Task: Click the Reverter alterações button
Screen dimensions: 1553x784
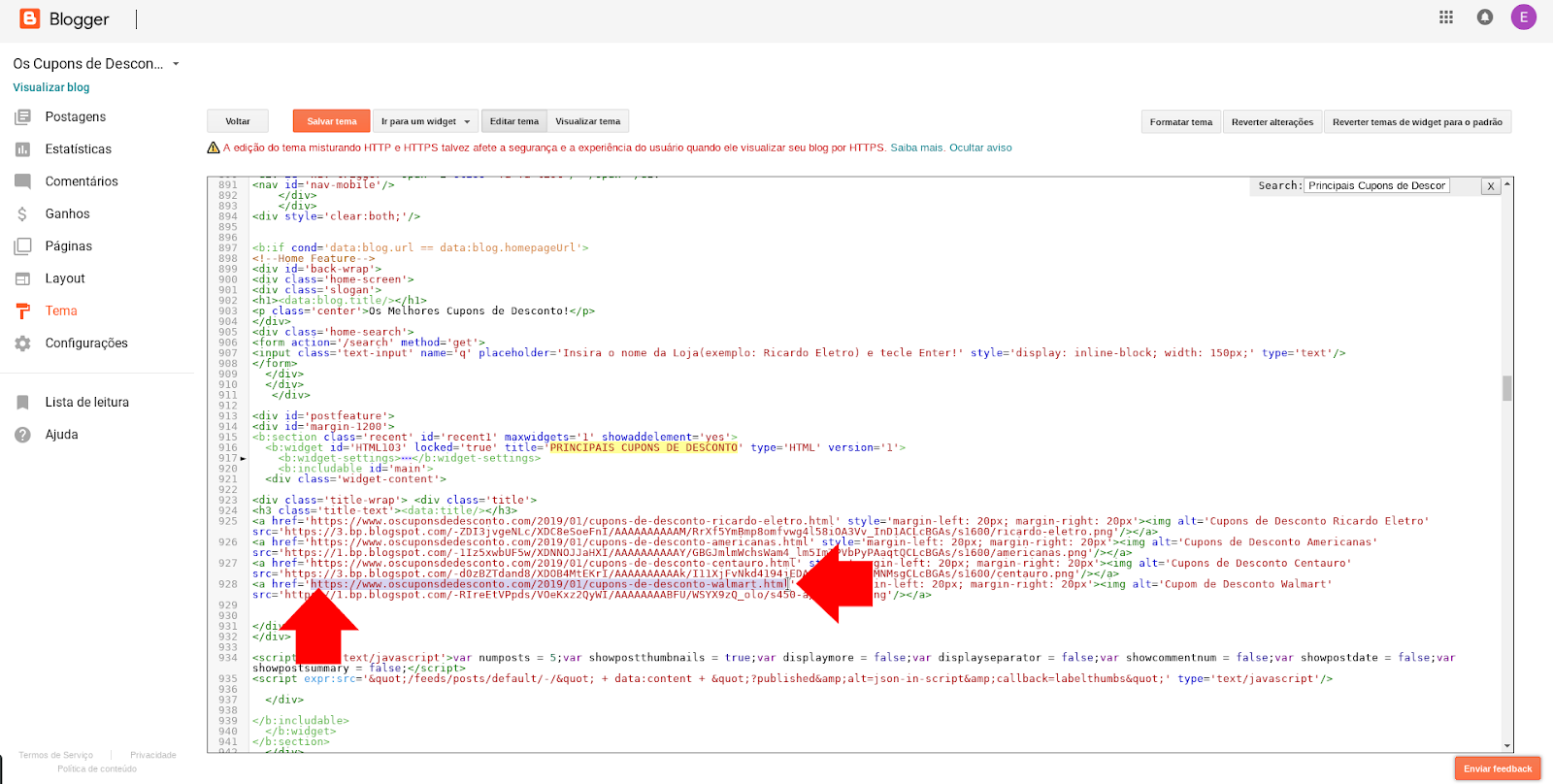Action: click(1272, 122)
